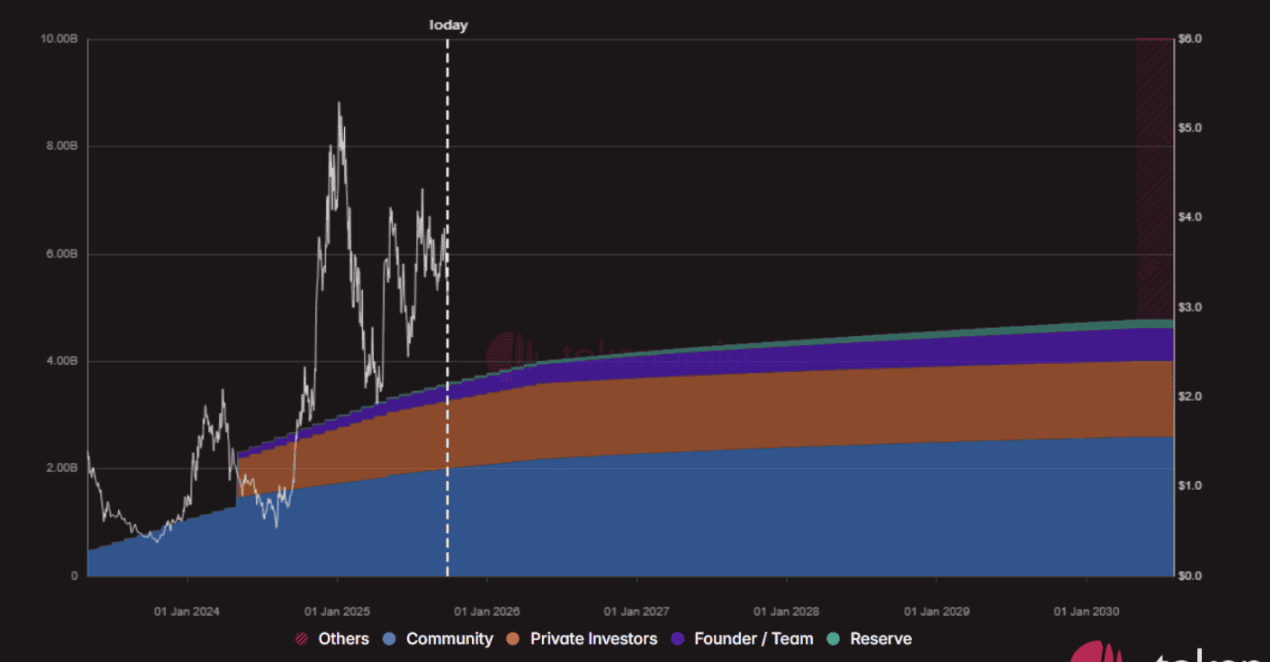Click the orange Private Investors legend dot
Image resolution: width=1270 pixels, height=662 pixels.
click(513, 639)
